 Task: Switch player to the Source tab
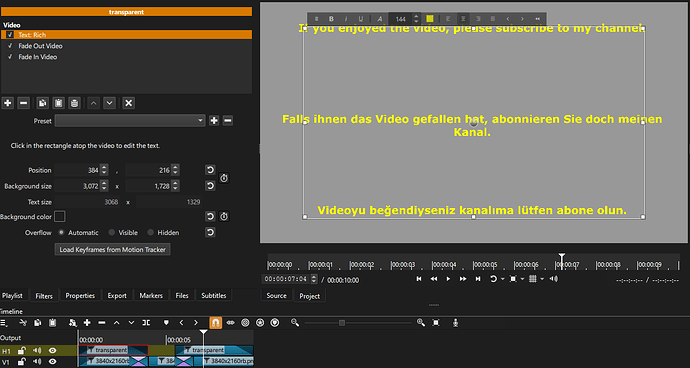click(x=276, y=296)
